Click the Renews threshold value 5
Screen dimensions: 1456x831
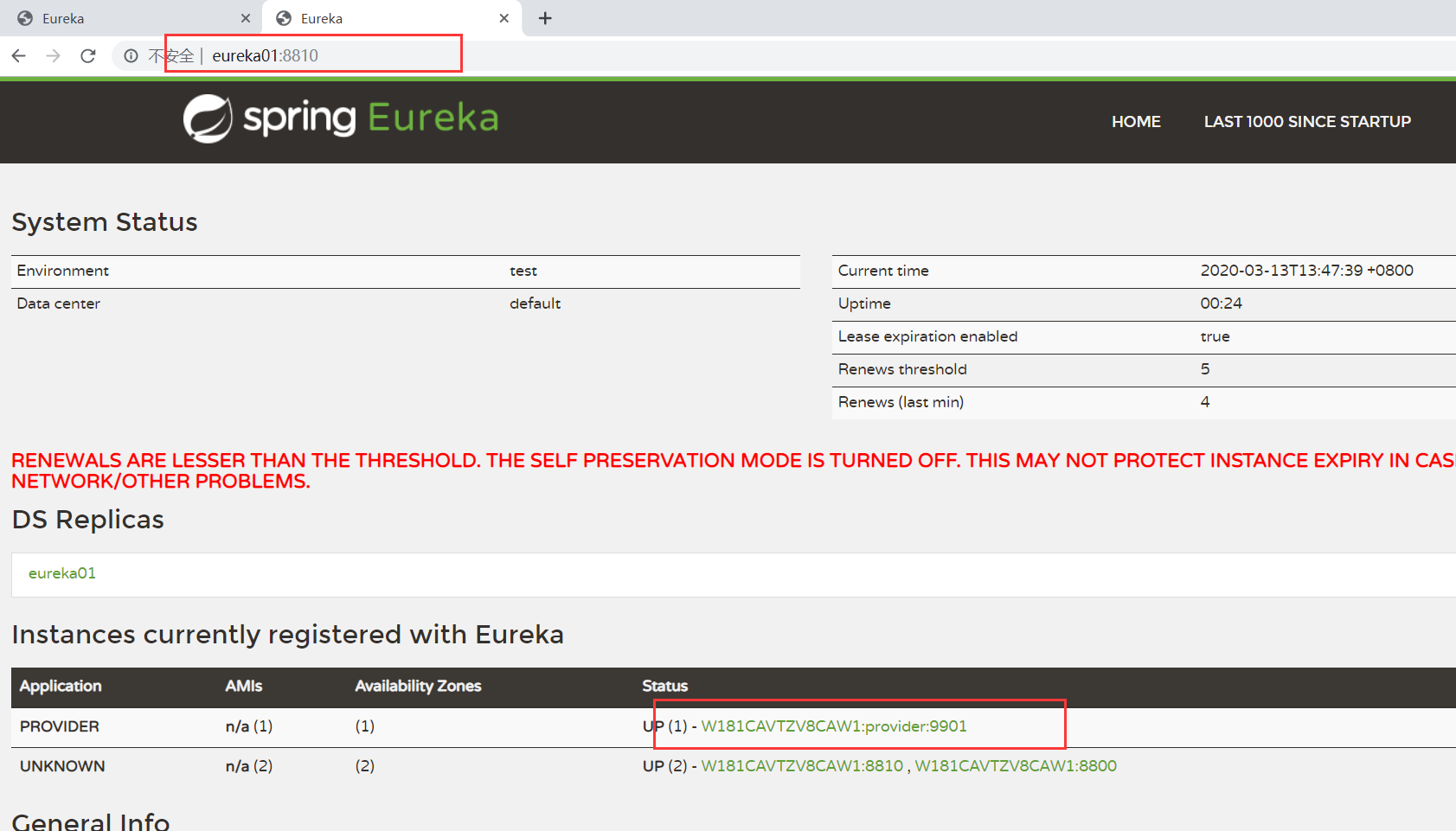pyautogui.click(x=1205, y=369)
